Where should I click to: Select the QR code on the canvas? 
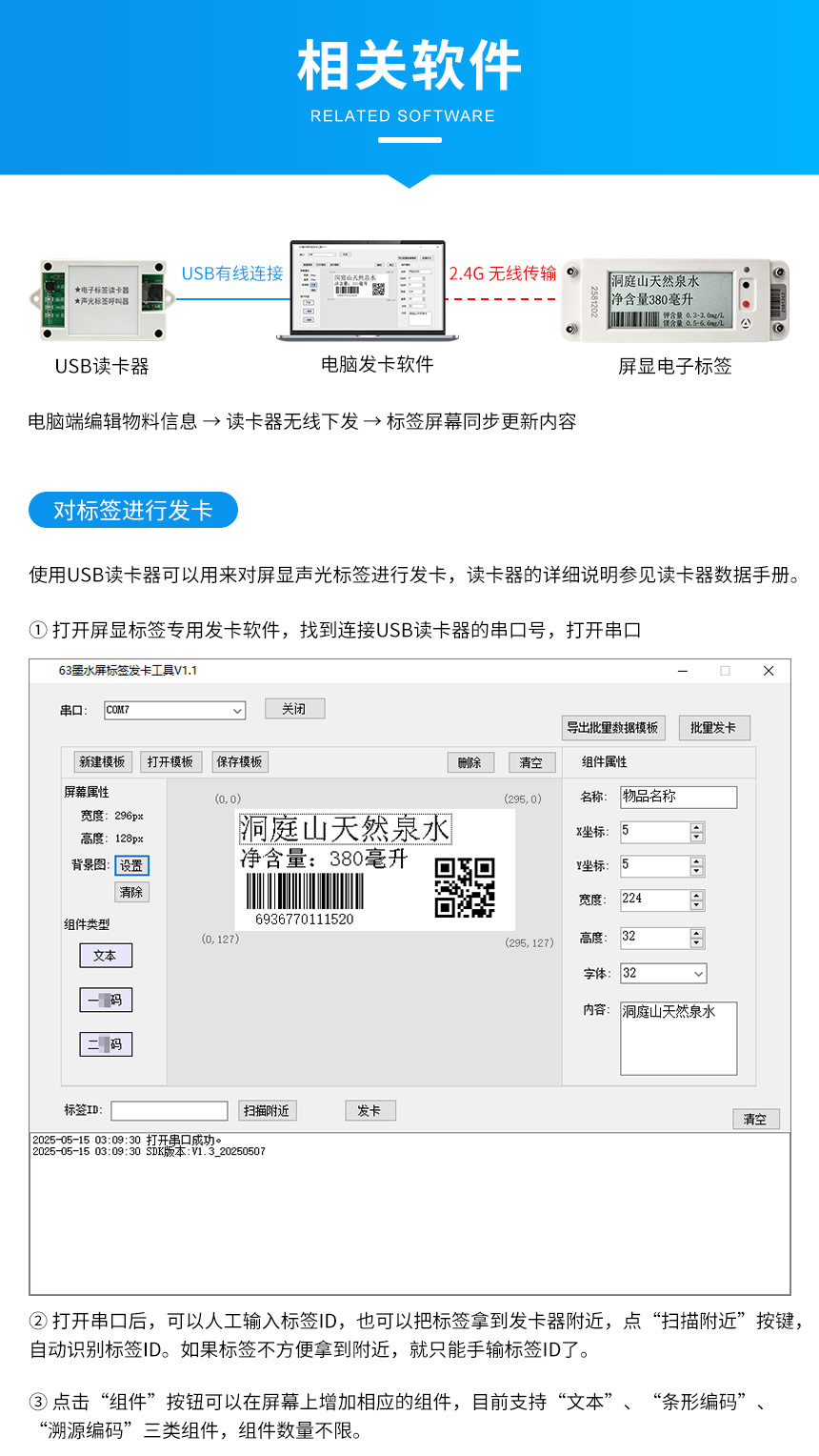(465, 887)
